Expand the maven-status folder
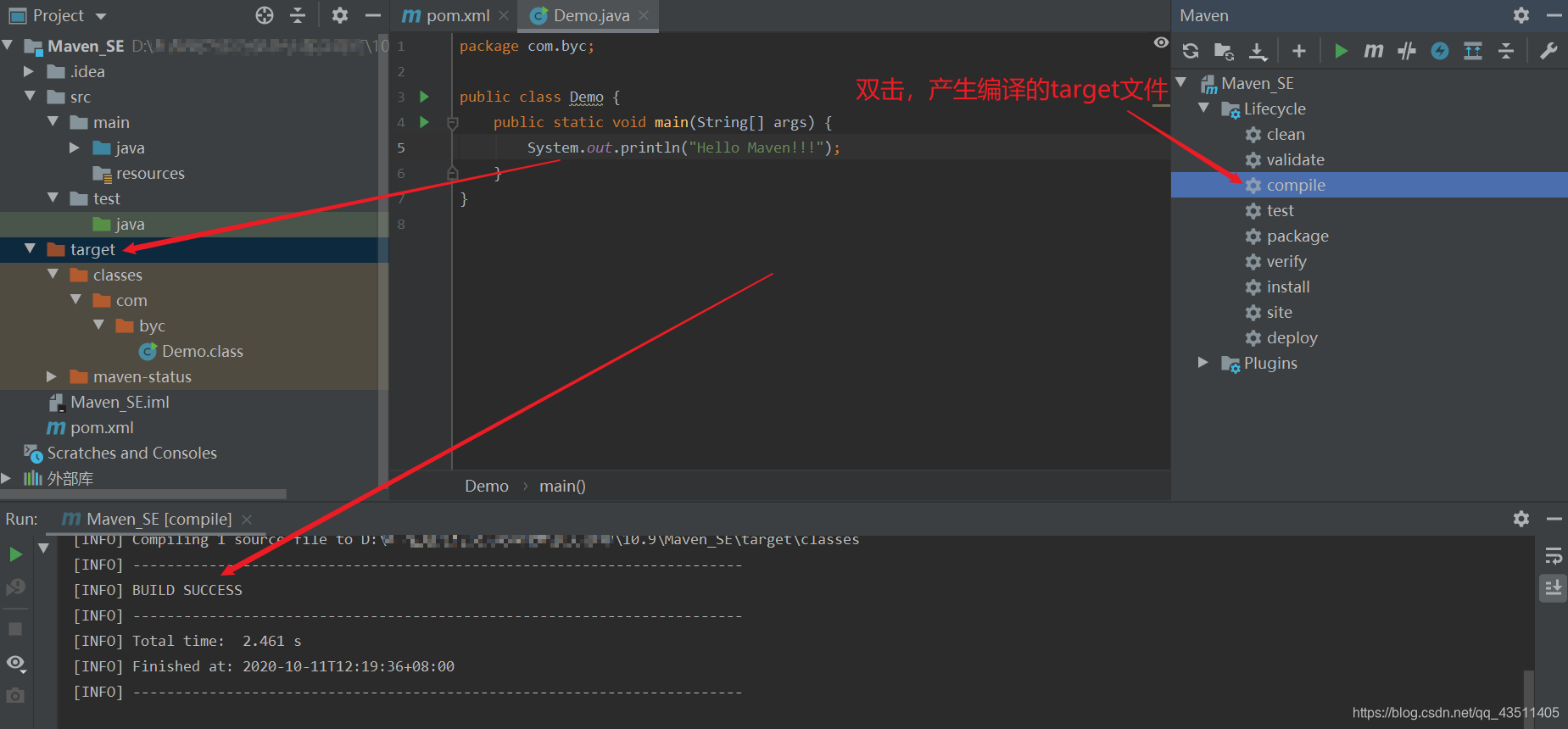 (52, 376)
